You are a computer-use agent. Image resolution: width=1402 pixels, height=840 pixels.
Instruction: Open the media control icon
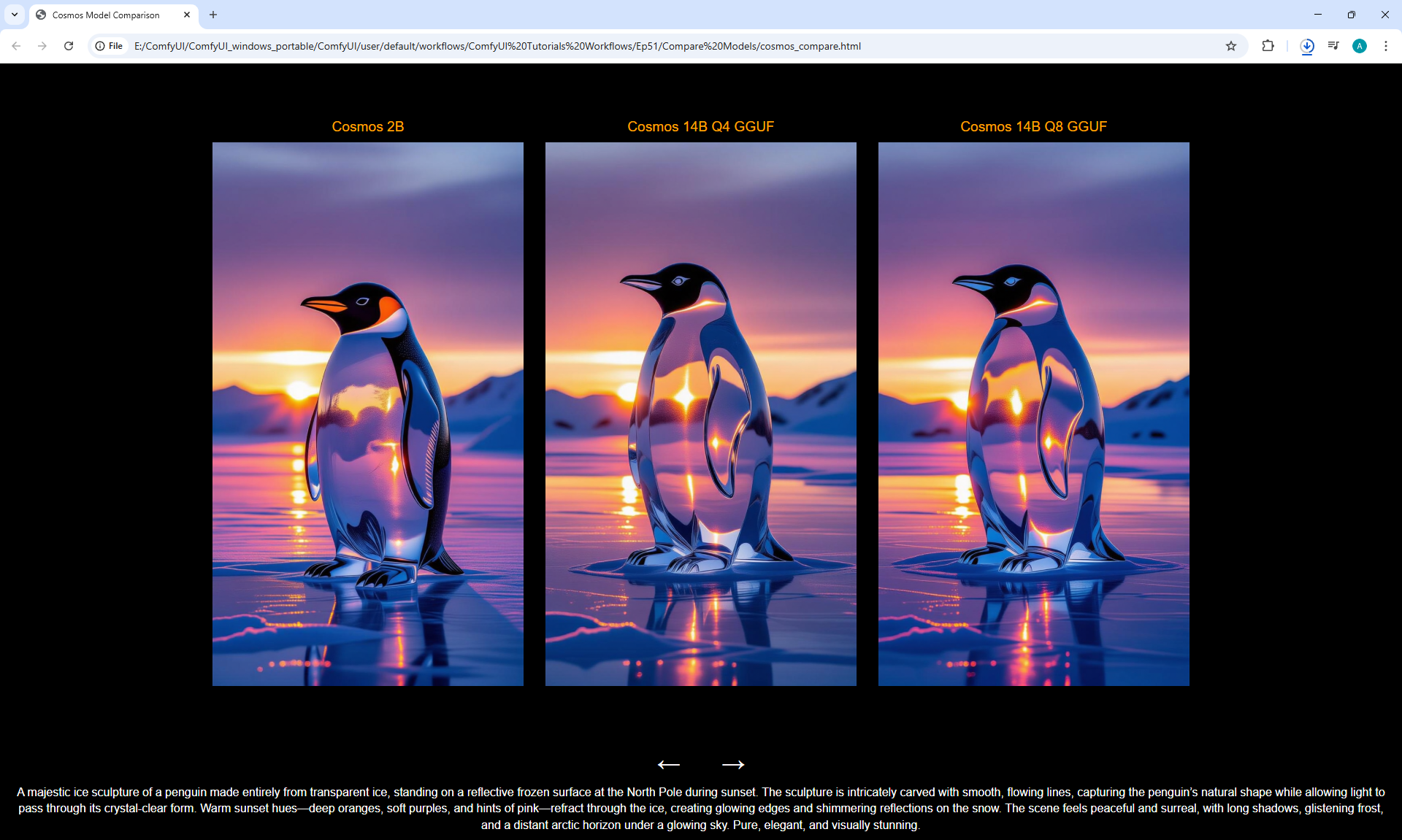point(1333,46)
